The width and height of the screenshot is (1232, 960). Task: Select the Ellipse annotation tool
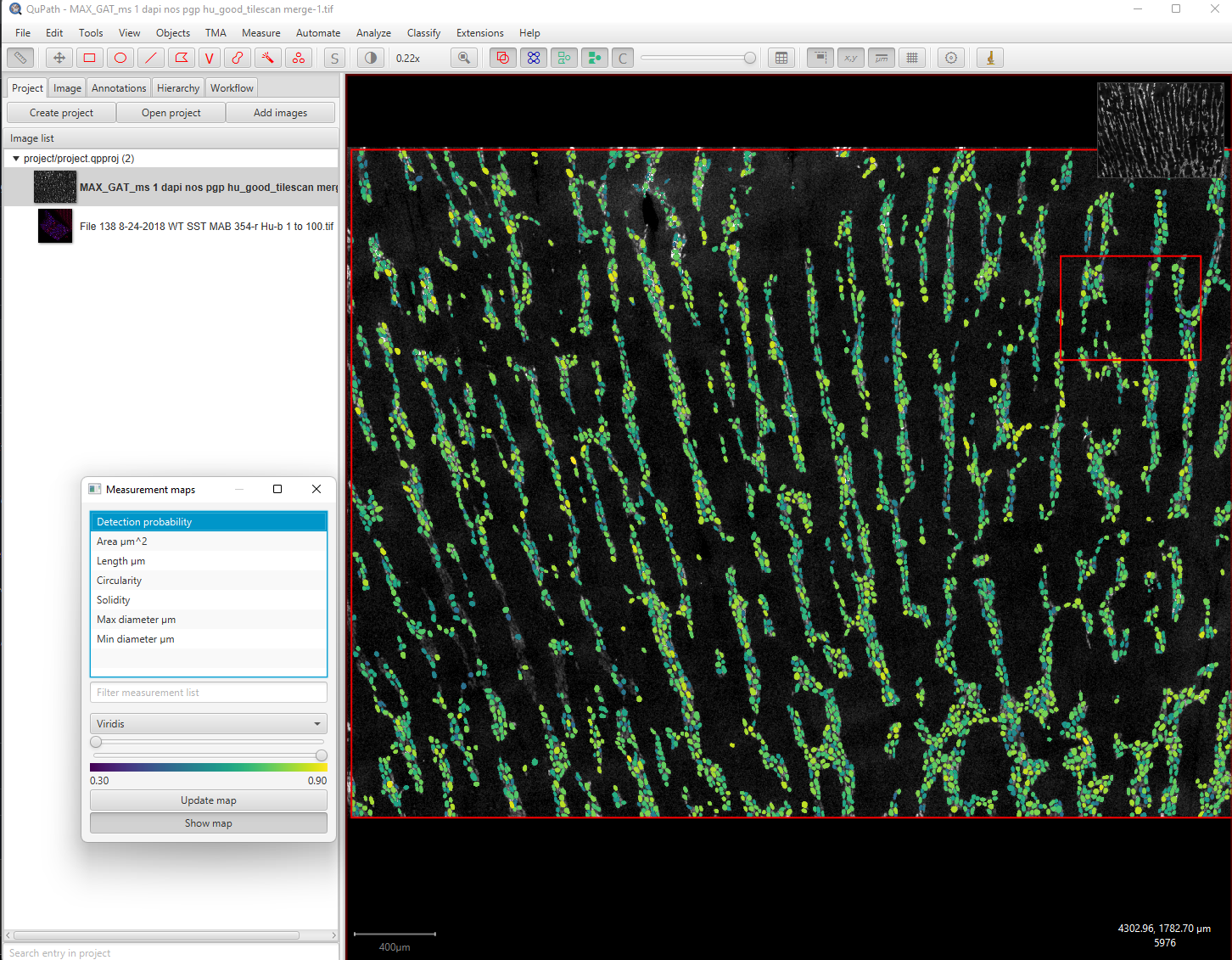point(120,58)
